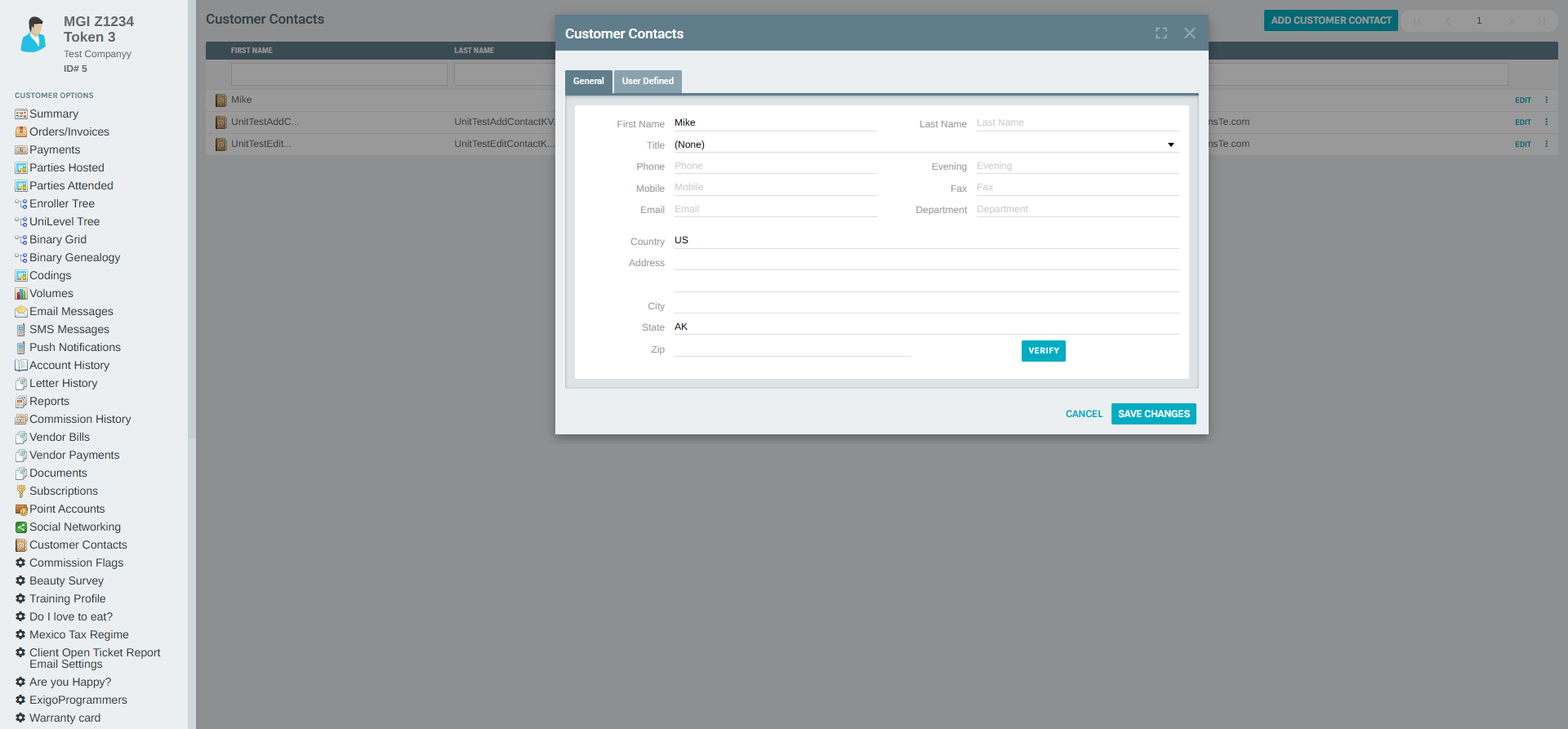Open Social Networking share icon

21,527
